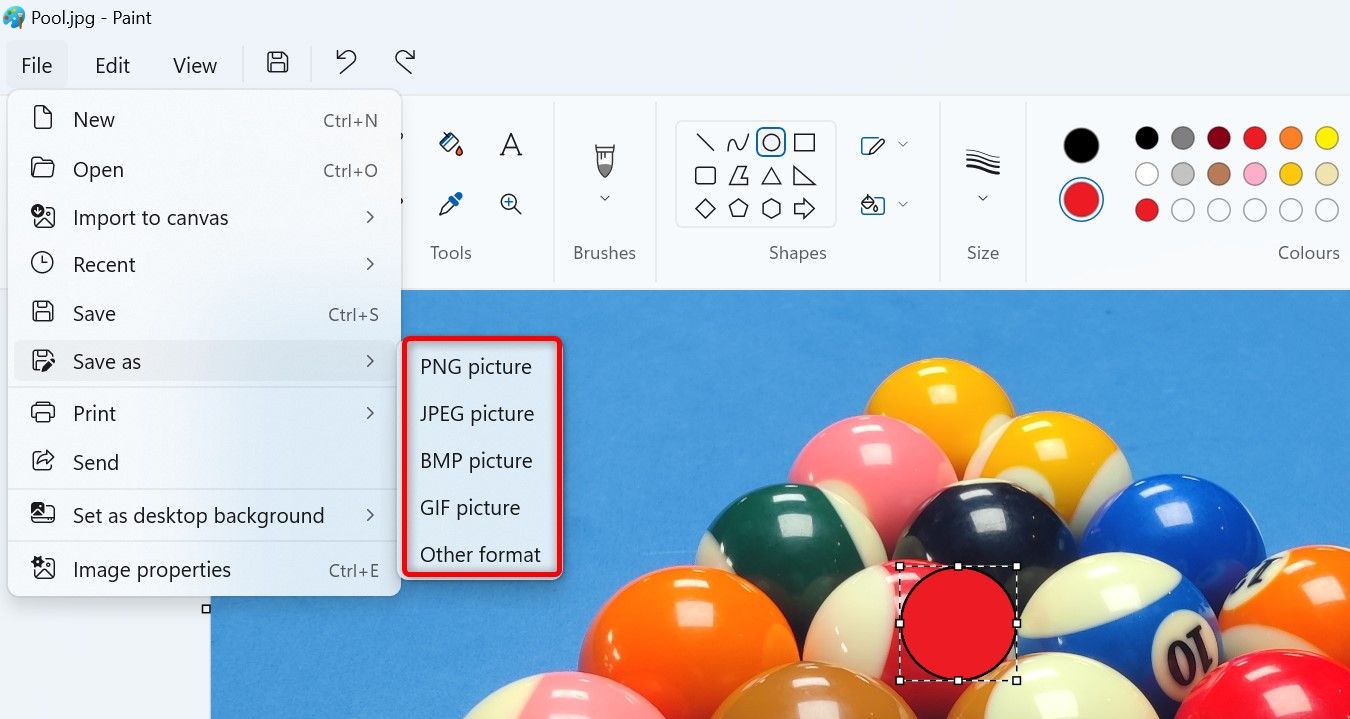The image size is (1350, 719).
Task: Click the Save floppy disk icon in the title toolbar
Action: click(x=277, y=62)
